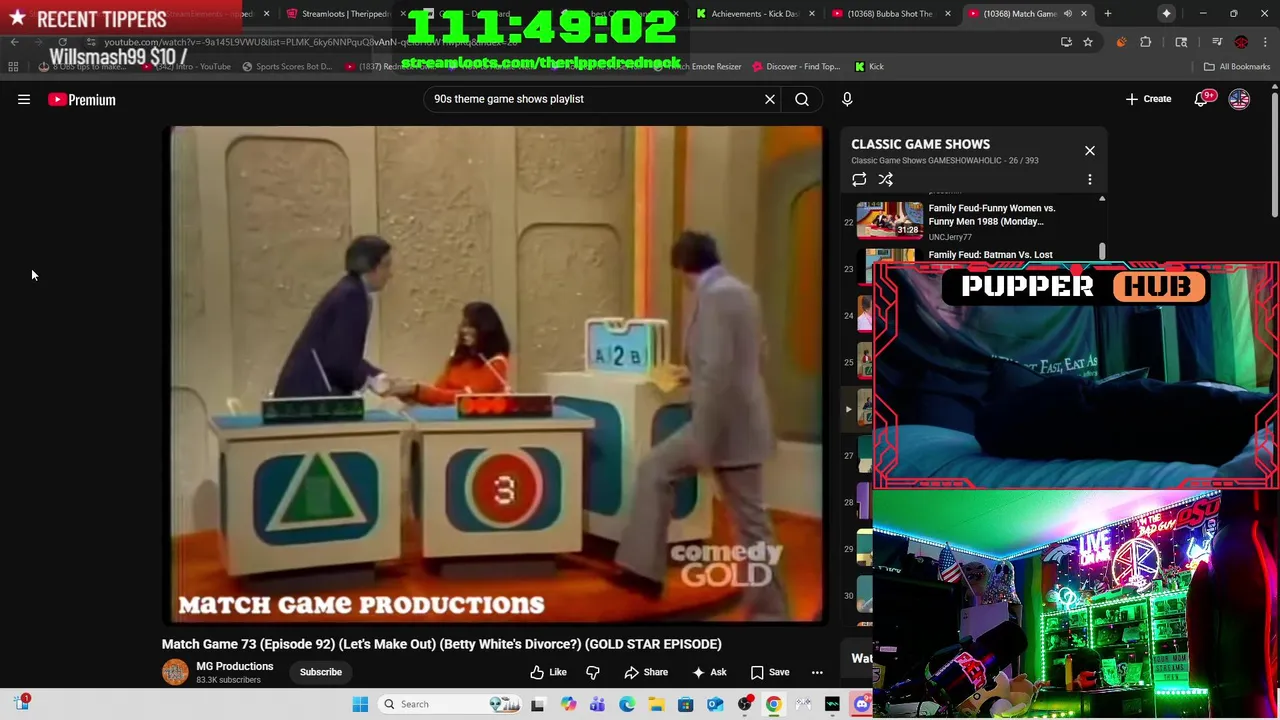The image size is (1280, 720).
Task: Open Outlook from the taskbar
Action: pyautogui.click(x=715, y=704)
